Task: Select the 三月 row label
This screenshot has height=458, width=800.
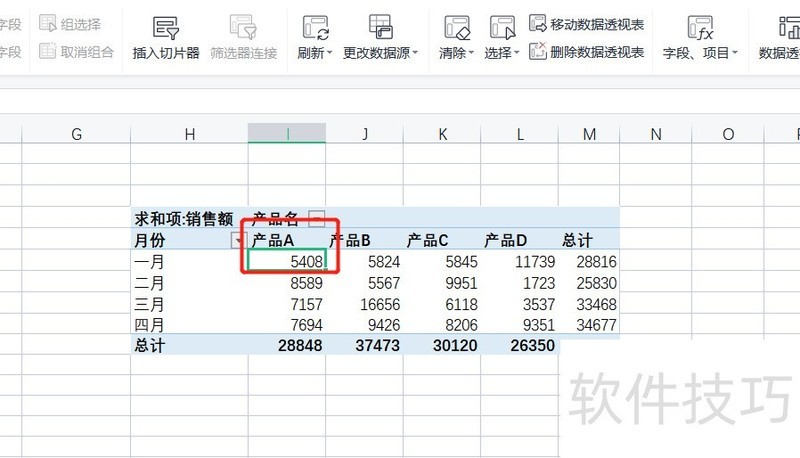Action: [x=189, y=304]
